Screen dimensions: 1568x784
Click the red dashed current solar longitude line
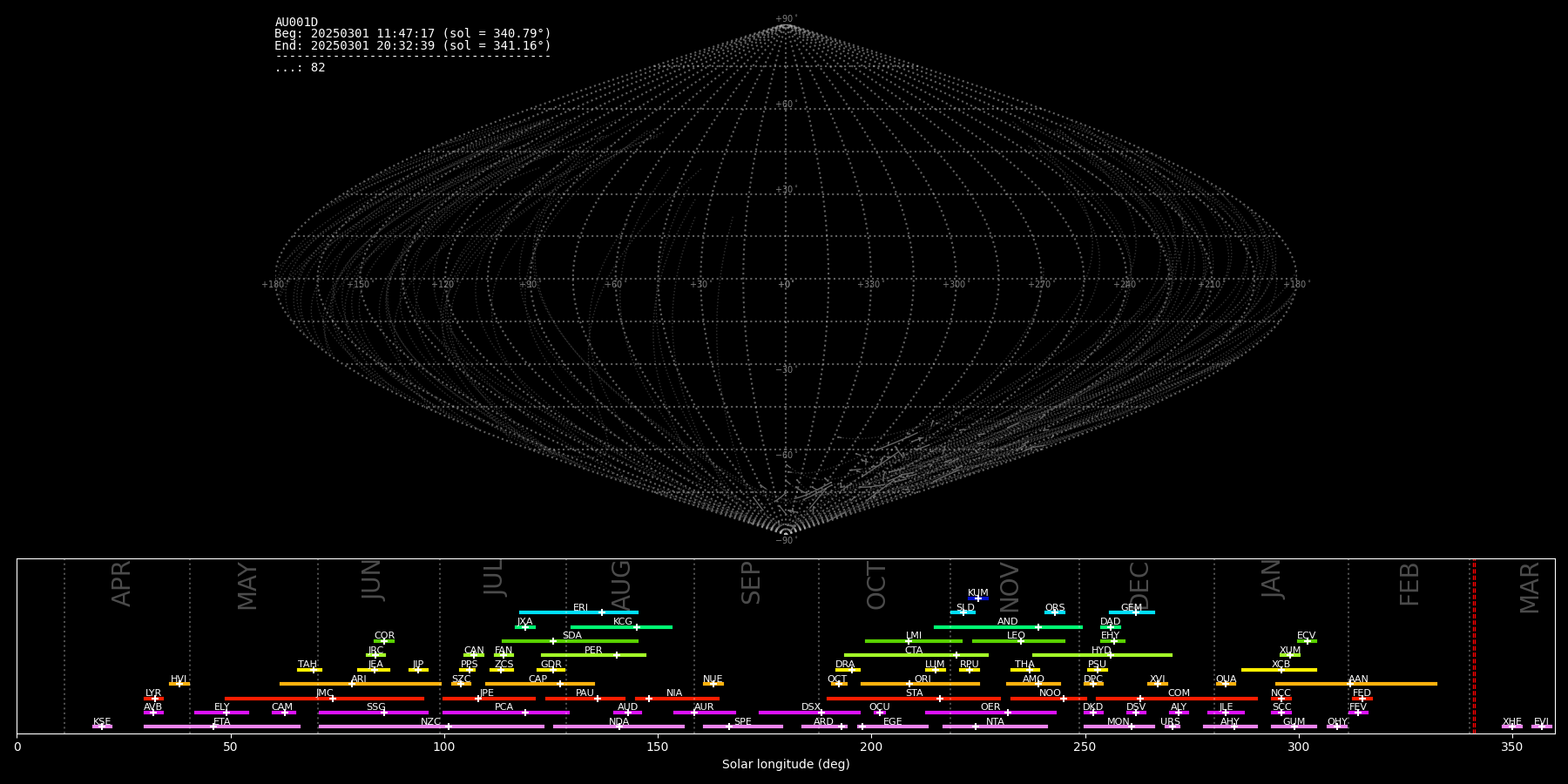pyautogui.click(x=1473, y=646)
